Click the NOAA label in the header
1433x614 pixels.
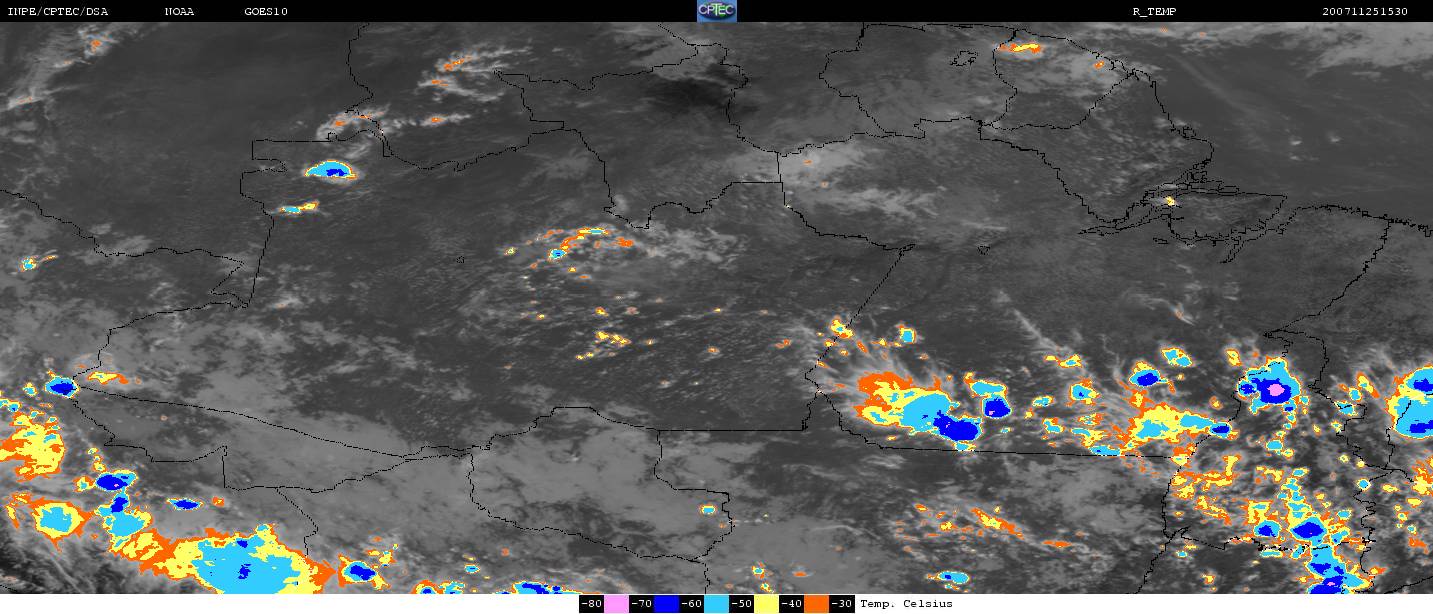coord(179,12)
